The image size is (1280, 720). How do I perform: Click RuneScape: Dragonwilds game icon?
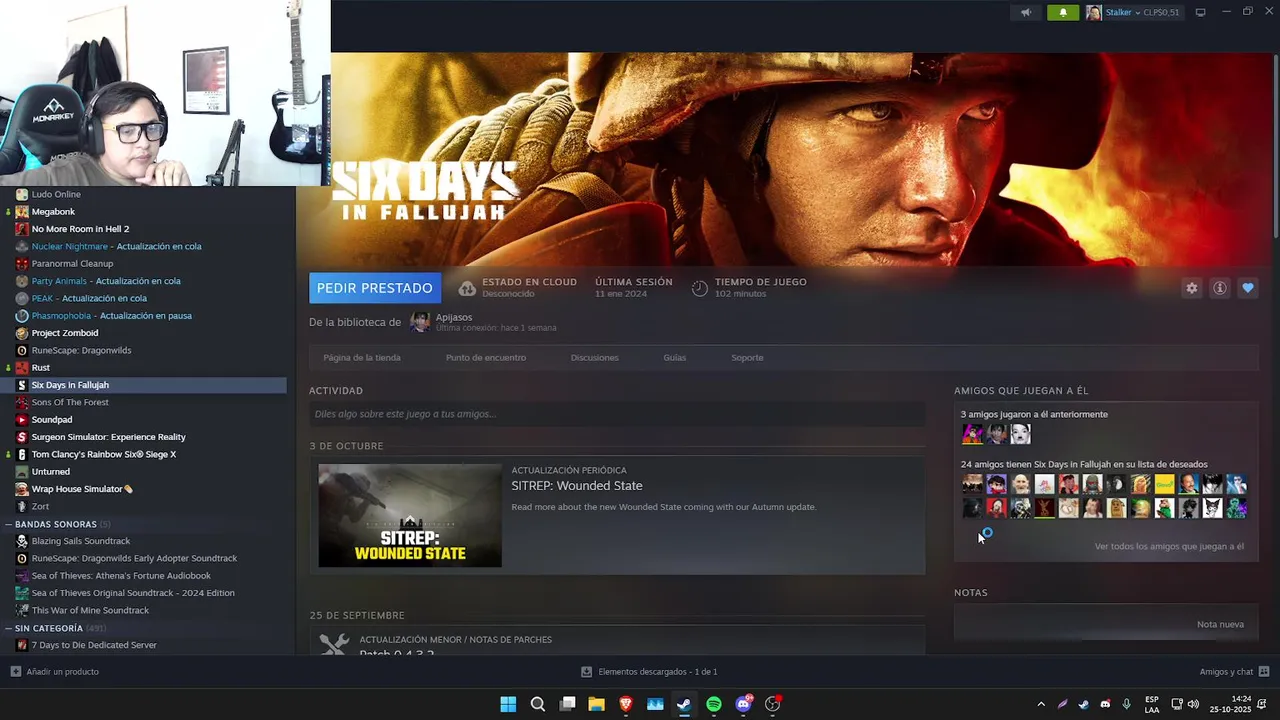tap(22, 351)
